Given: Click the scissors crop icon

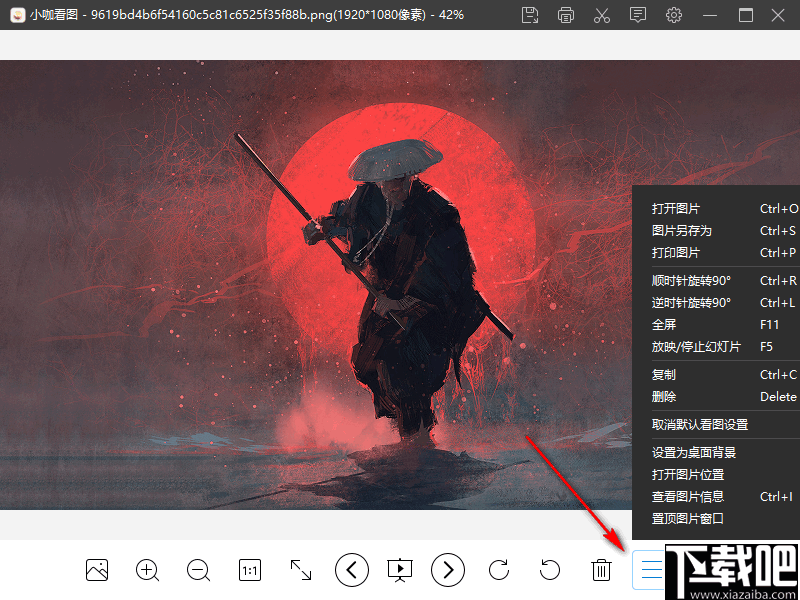Looking at the screenshot, I should coord(602,15).
